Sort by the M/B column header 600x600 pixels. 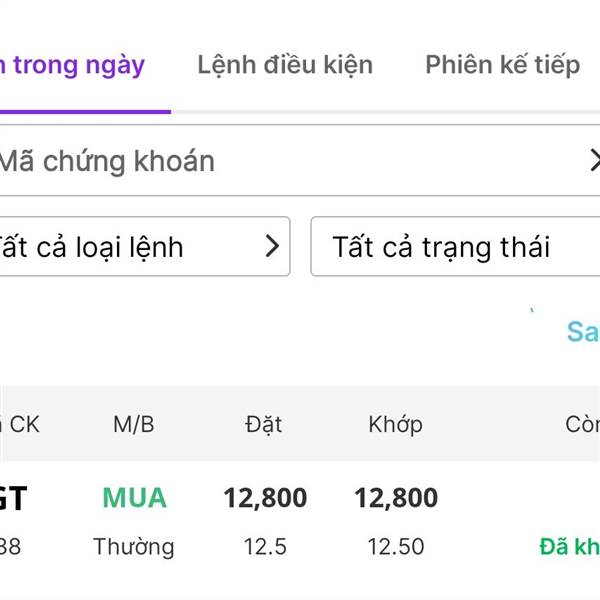(x=134, y=424)
